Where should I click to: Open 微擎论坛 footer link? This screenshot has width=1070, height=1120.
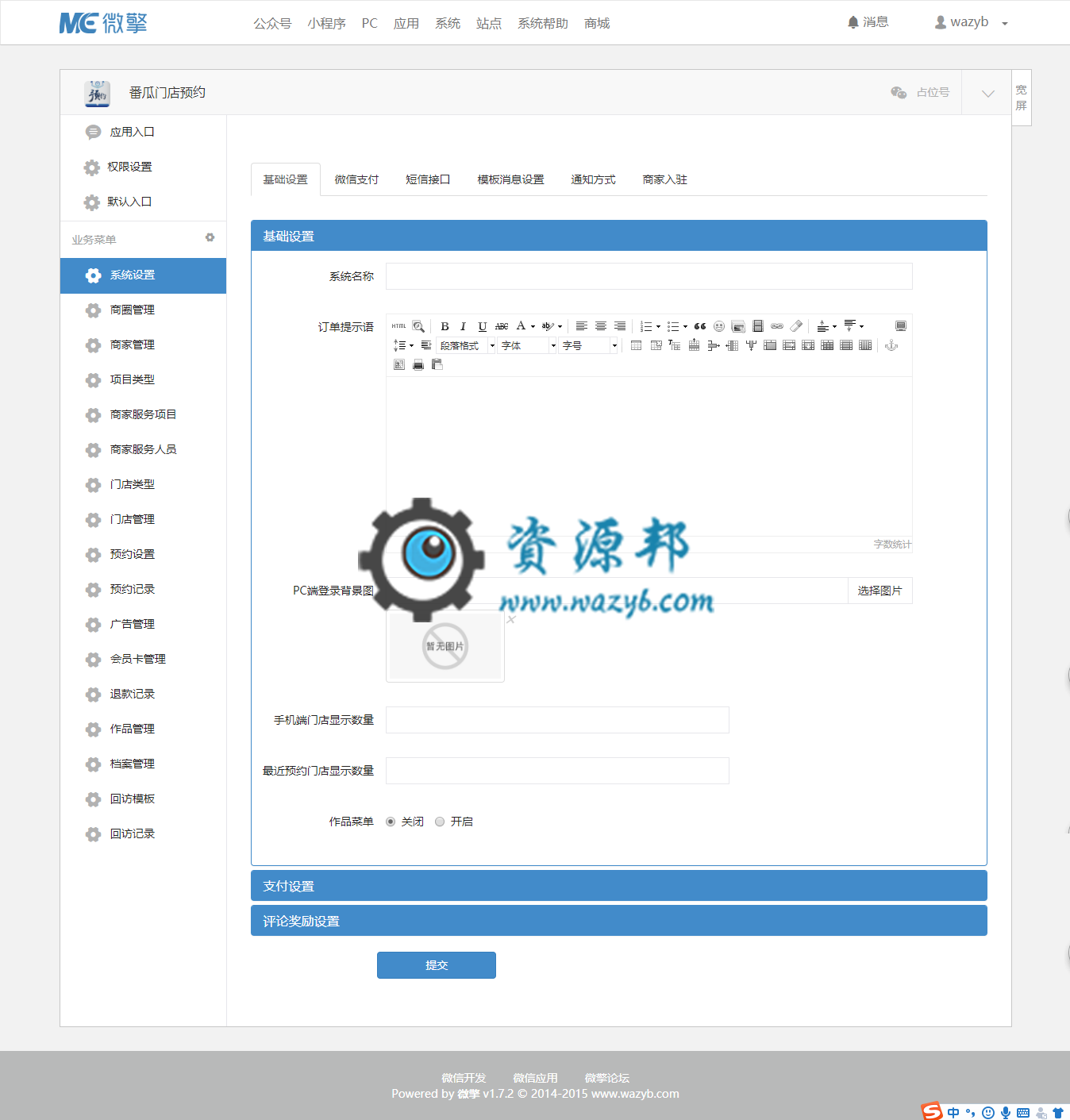click(x=606, y=1078)
